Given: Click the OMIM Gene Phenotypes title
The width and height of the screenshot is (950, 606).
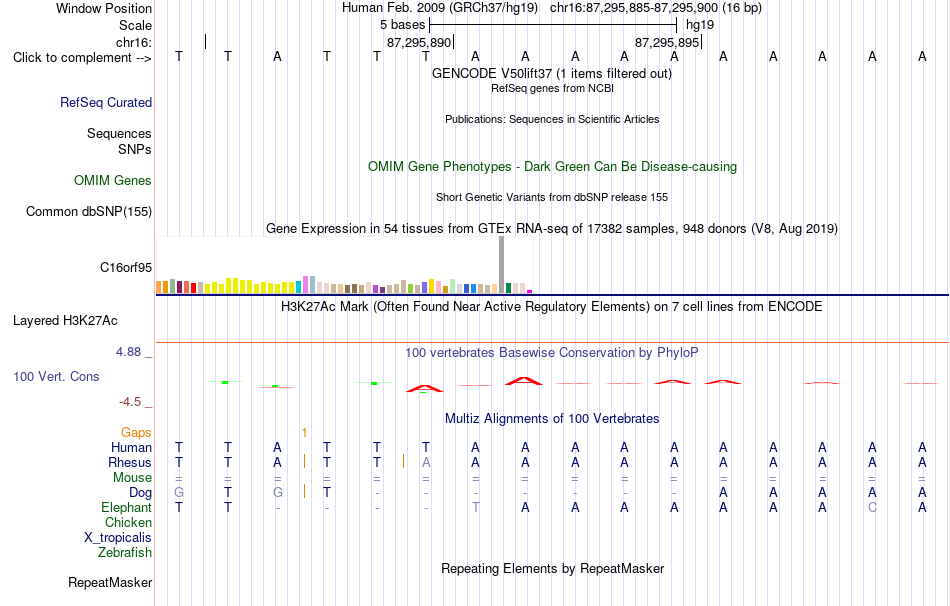Looking at the screenshot, I should point(552,167).
